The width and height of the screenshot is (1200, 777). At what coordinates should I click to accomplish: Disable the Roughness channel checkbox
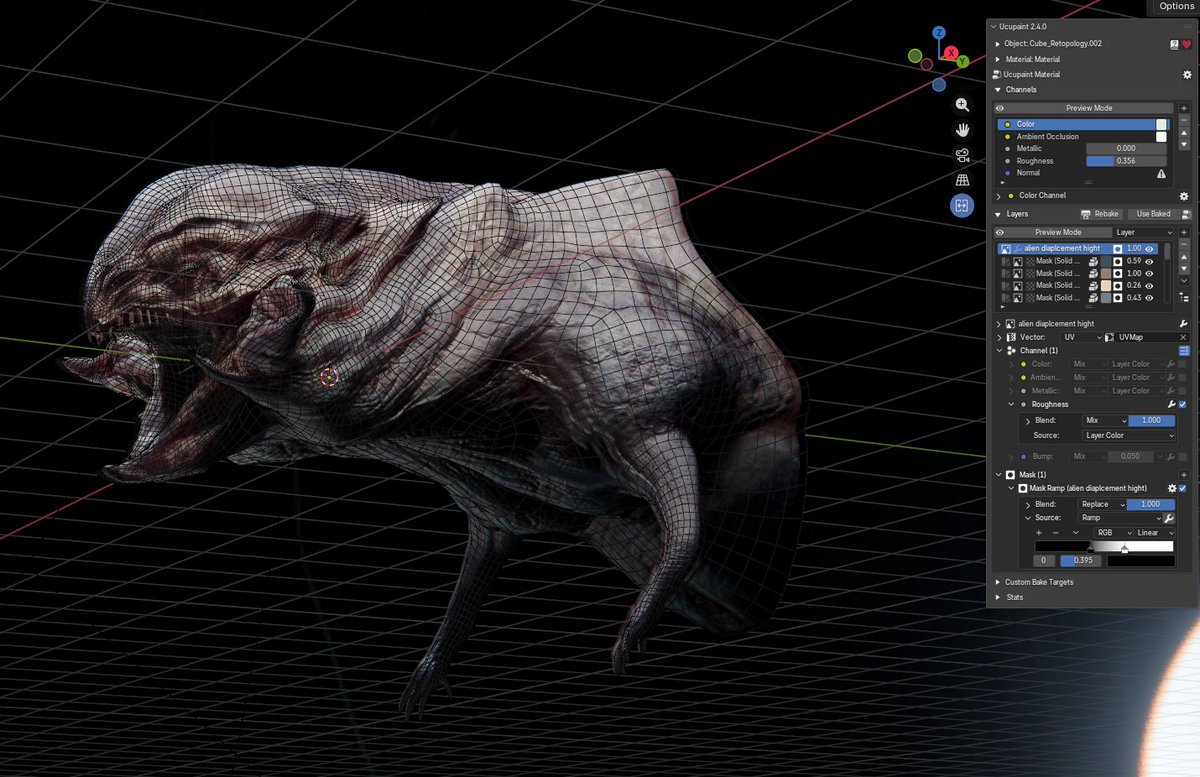coord(1182,404)
